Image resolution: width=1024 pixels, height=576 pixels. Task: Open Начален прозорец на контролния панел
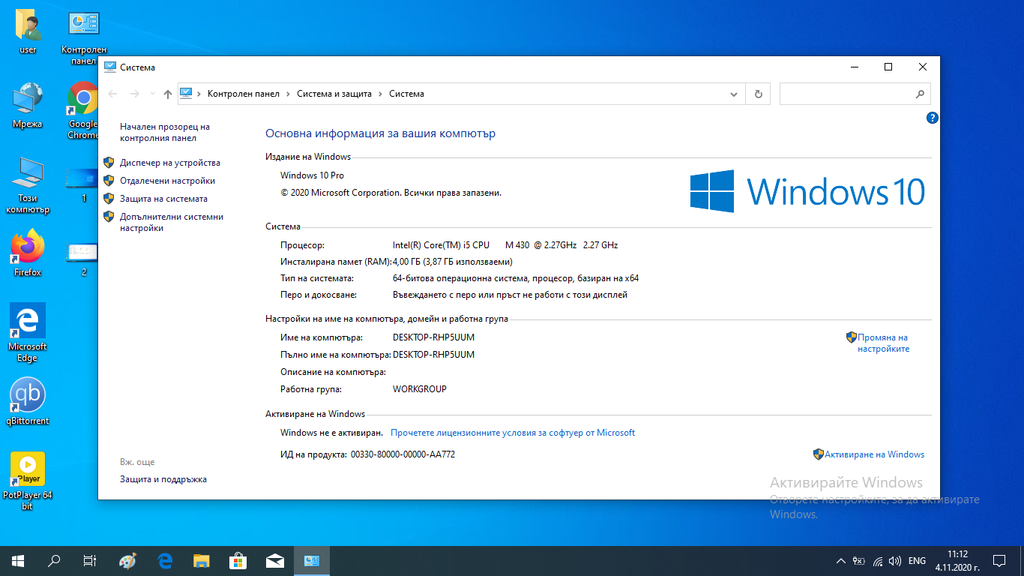click(x=165, y=133)
